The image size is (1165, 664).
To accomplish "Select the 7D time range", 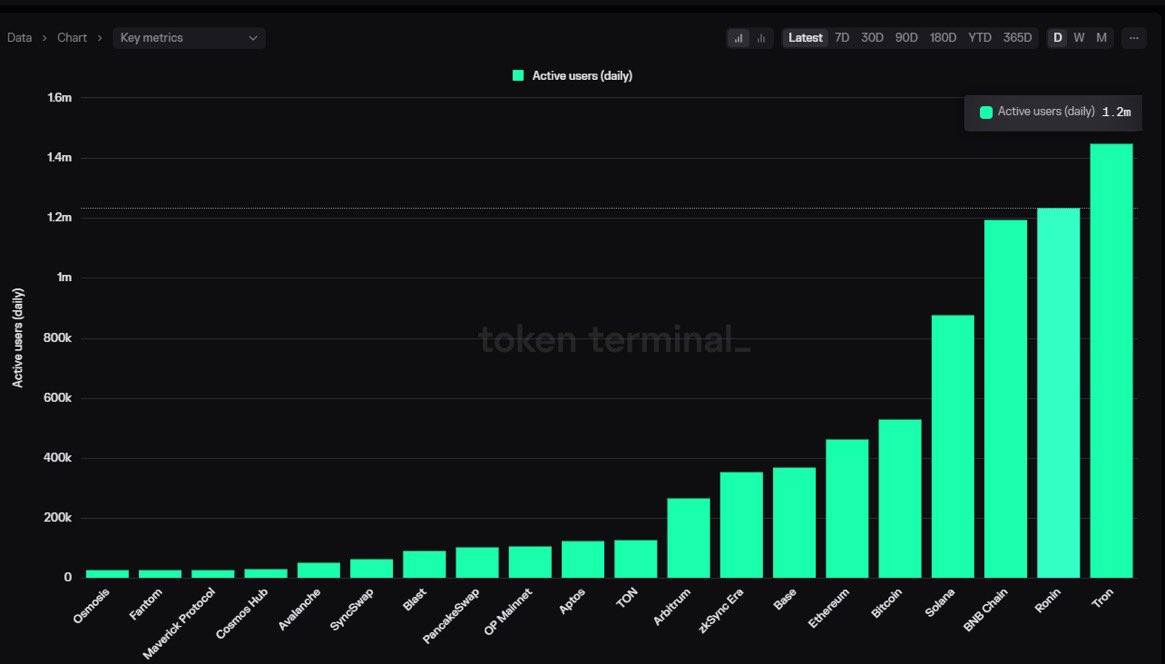I will (x=842, y=38).
